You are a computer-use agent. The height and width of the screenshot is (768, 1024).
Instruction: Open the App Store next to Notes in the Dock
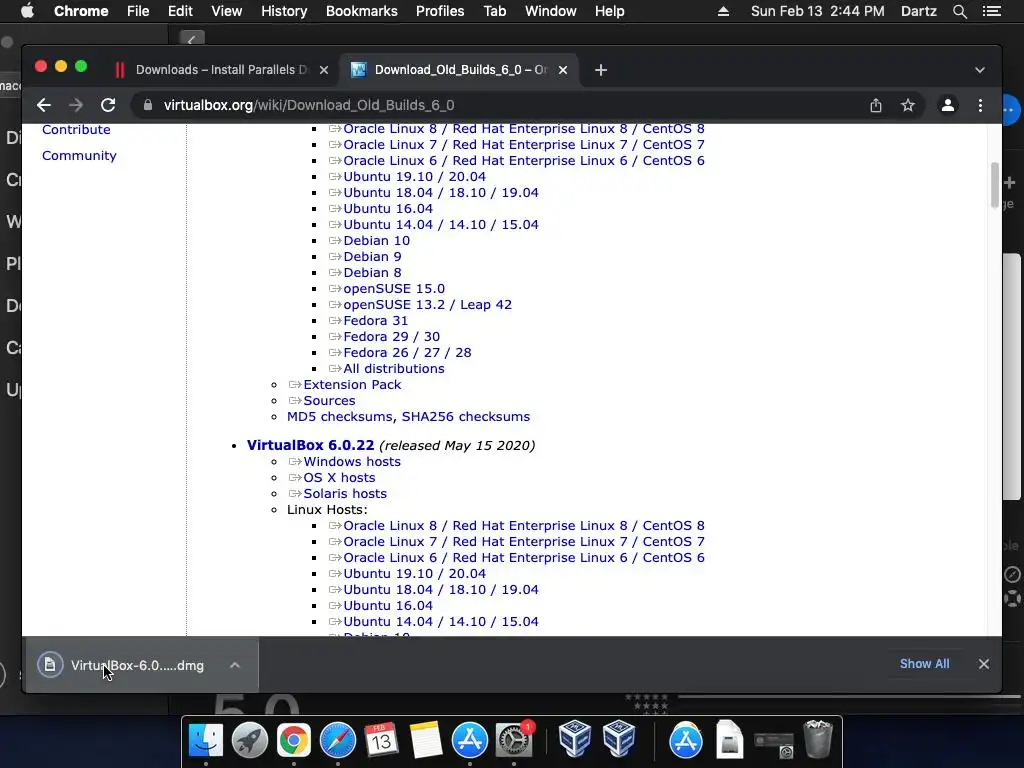click(x=470, y=741)
